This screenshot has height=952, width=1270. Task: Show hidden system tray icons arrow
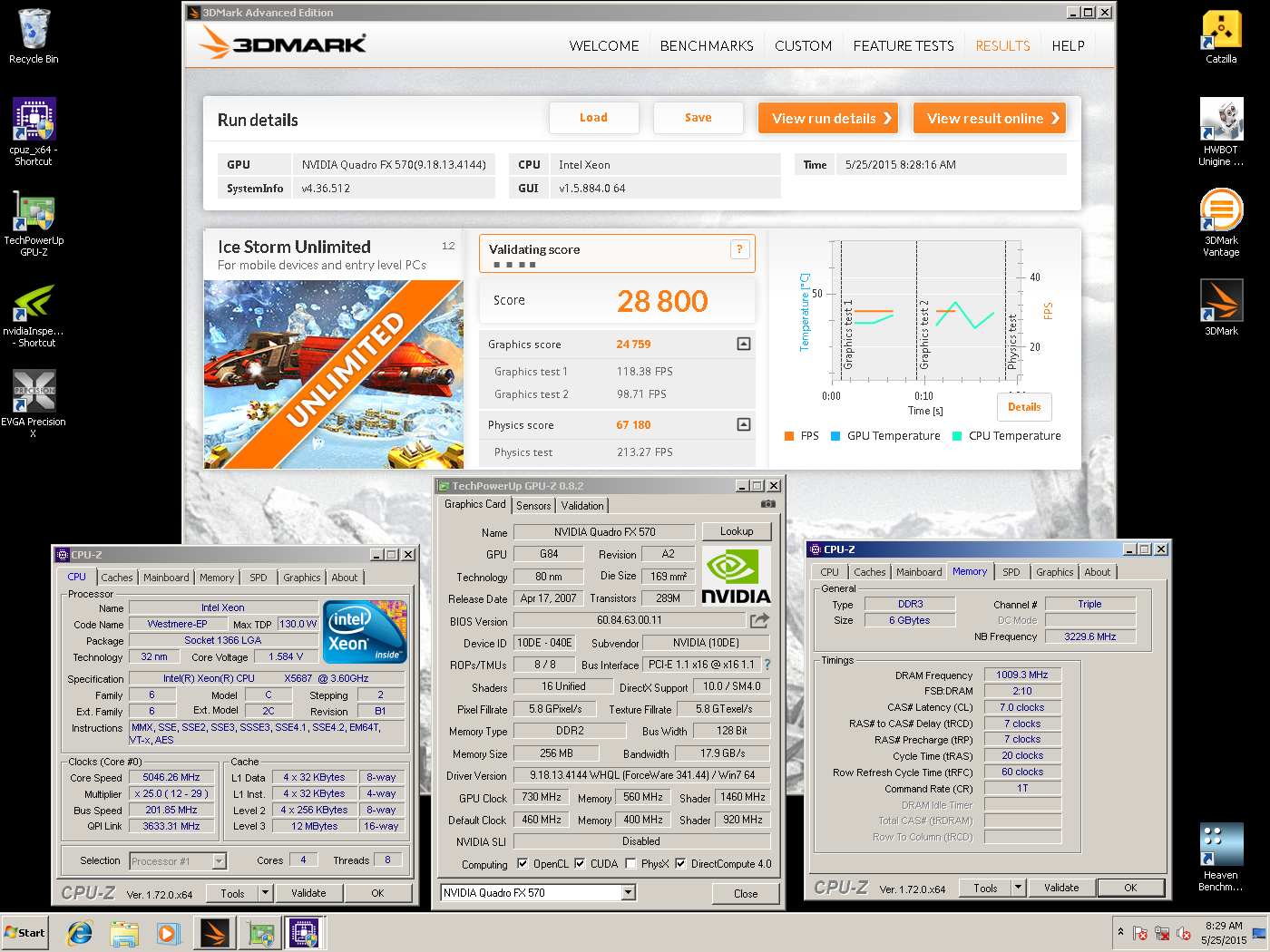(1120, 932)
